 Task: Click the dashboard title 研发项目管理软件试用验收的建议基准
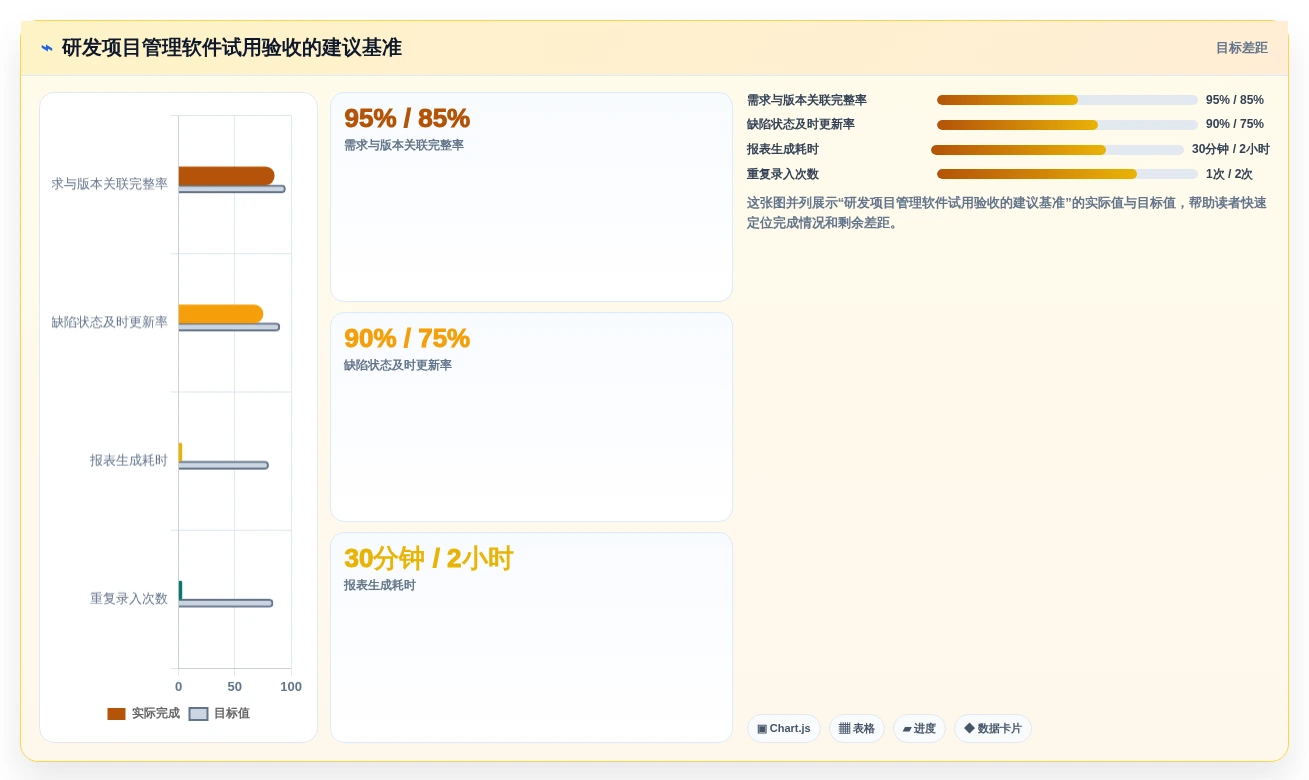coord(232,48)
